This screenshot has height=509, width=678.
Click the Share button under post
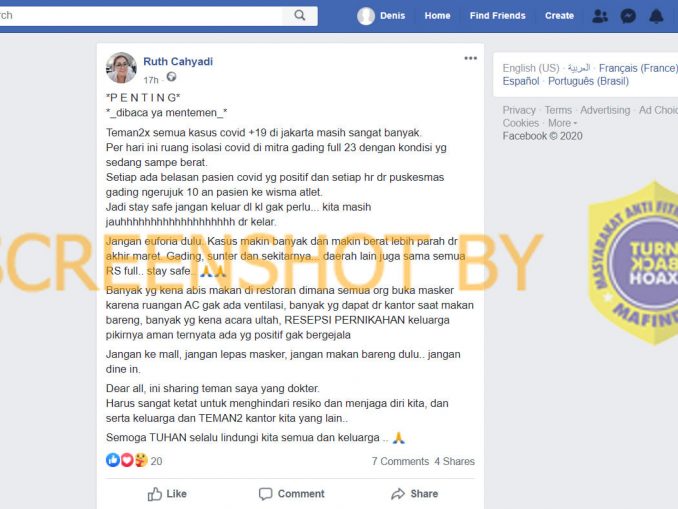click(414, 494)
